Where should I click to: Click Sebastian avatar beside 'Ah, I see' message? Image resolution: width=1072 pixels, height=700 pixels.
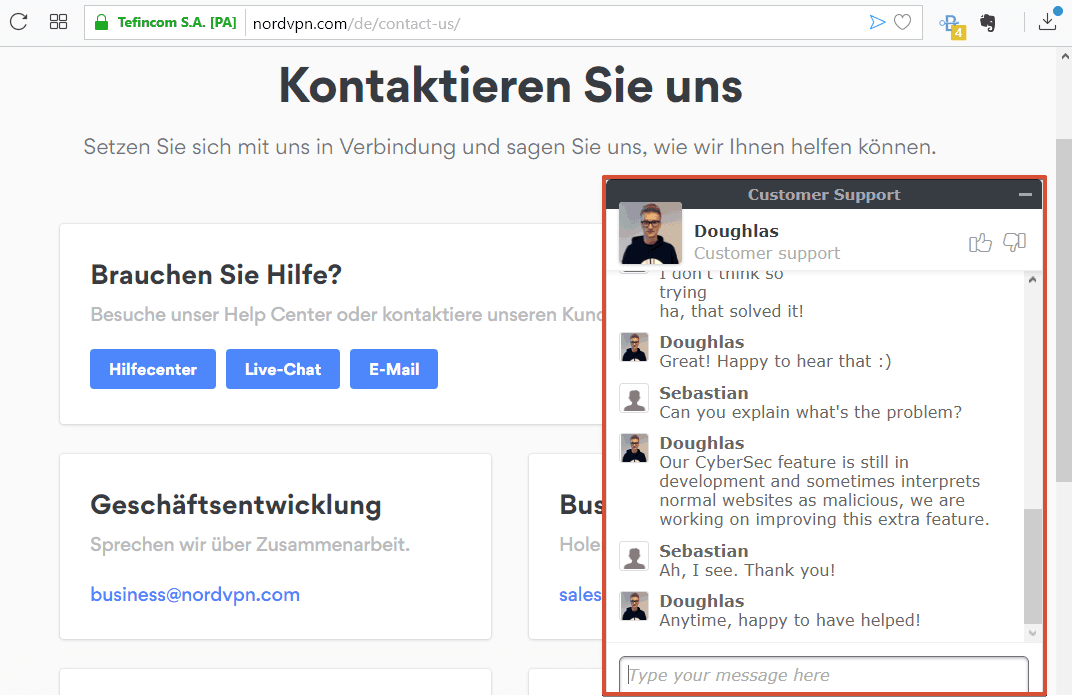[x=634, y=556]
